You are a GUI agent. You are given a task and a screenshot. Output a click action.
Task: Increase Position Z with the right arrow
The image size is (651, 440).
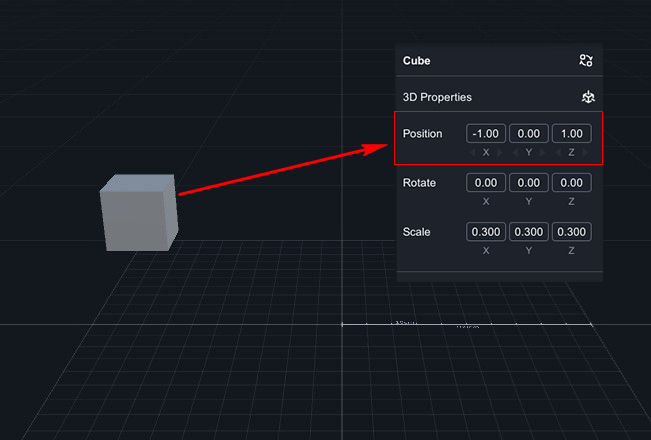584,152
